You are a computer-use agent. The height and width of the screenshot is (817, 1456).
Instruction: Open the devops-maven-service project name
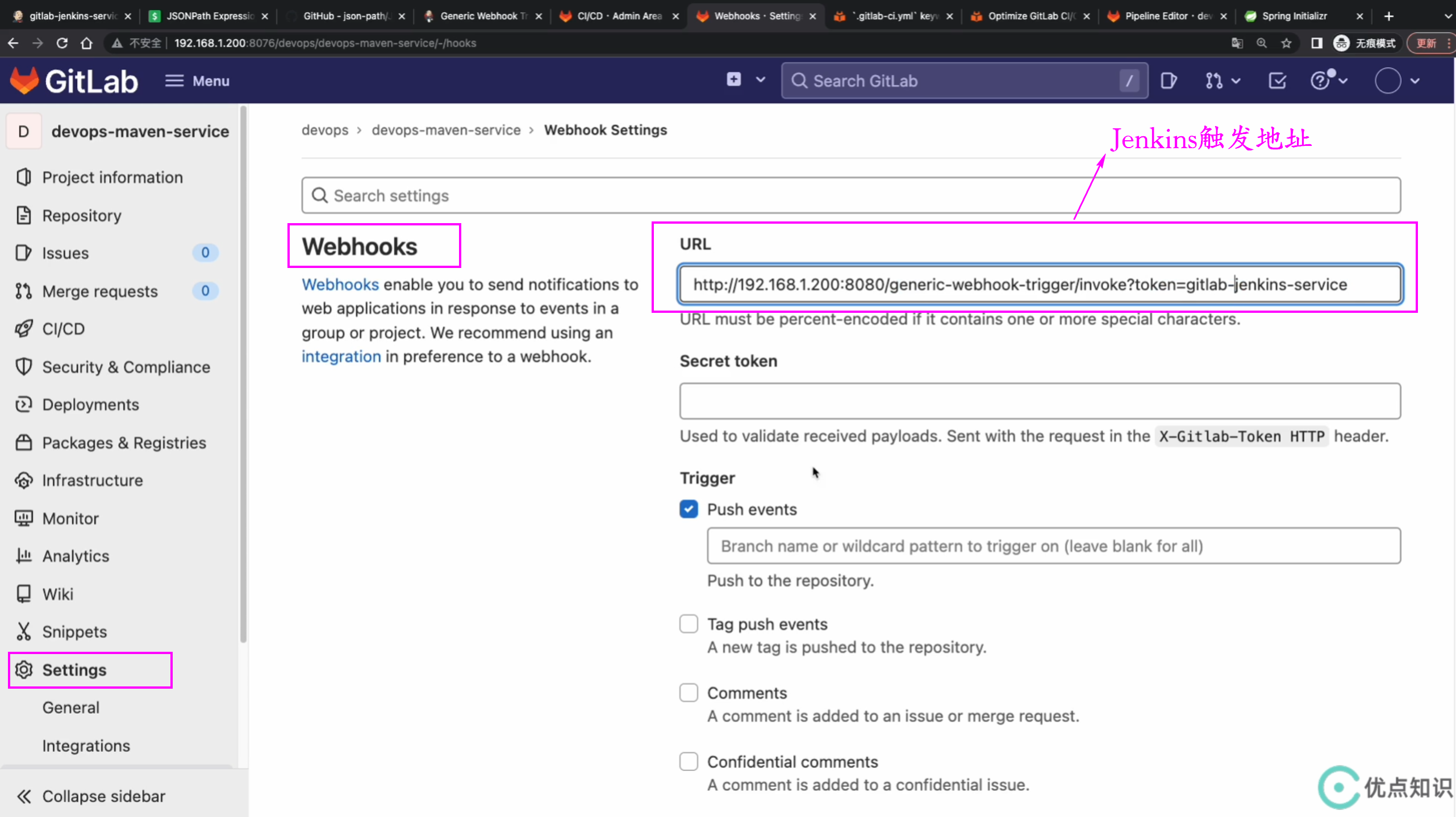click(x=140, y=132)
